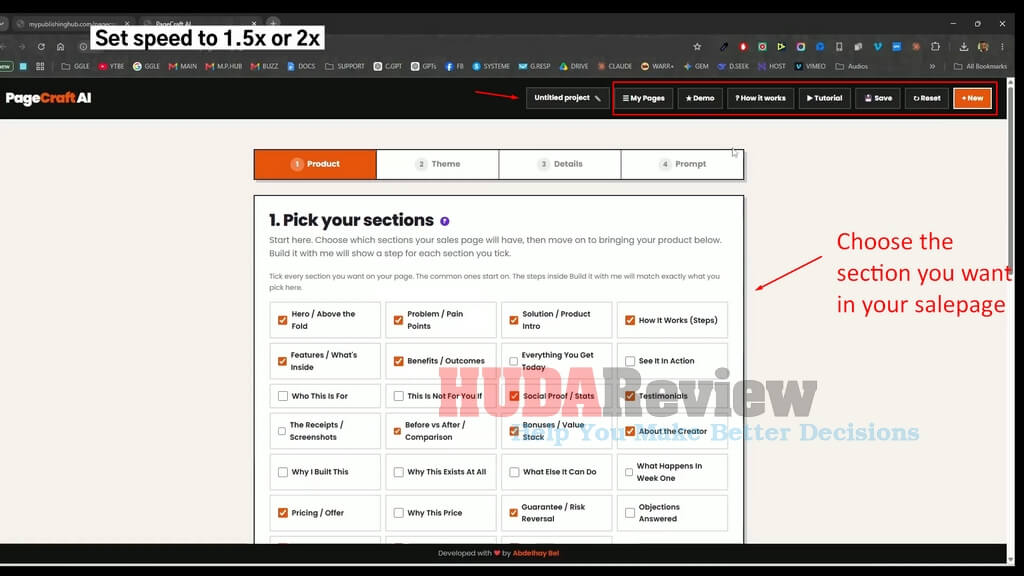Click the PageCraft AI logo
Image resolution: width=1024 pixels, height=576 pixels.
tap(48, 99)
